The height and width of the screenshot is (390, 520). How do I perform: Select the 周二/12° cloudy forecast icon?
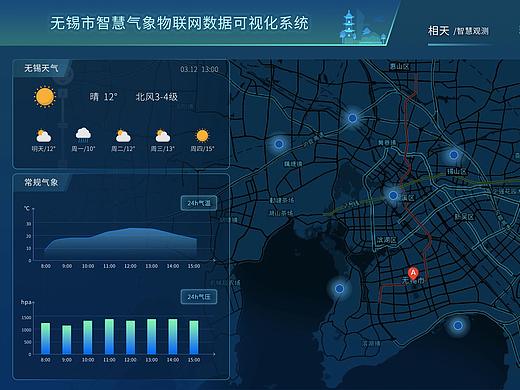point(123,136)
